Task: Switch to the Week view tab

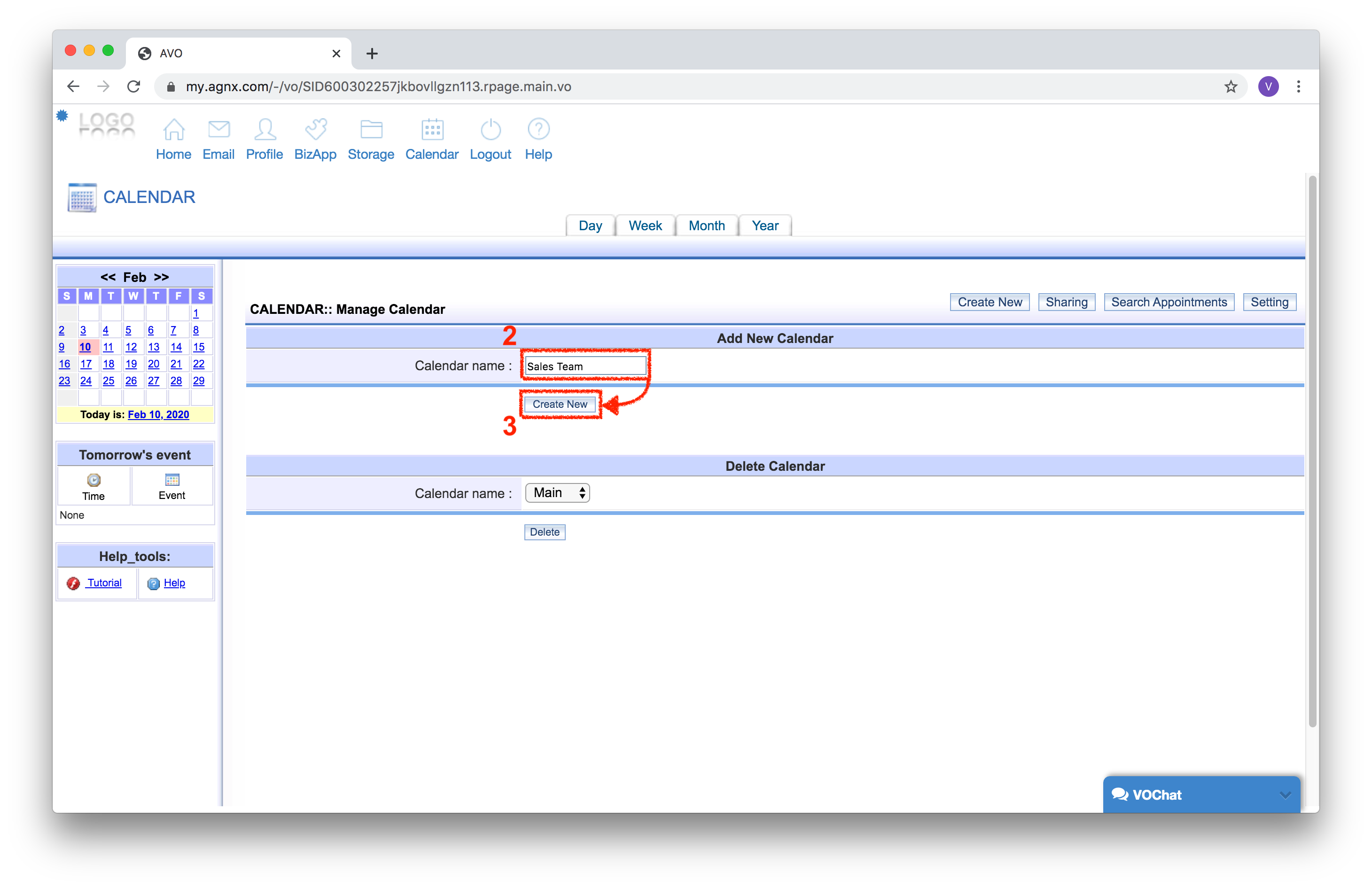Action: click(x=645, y=226)
